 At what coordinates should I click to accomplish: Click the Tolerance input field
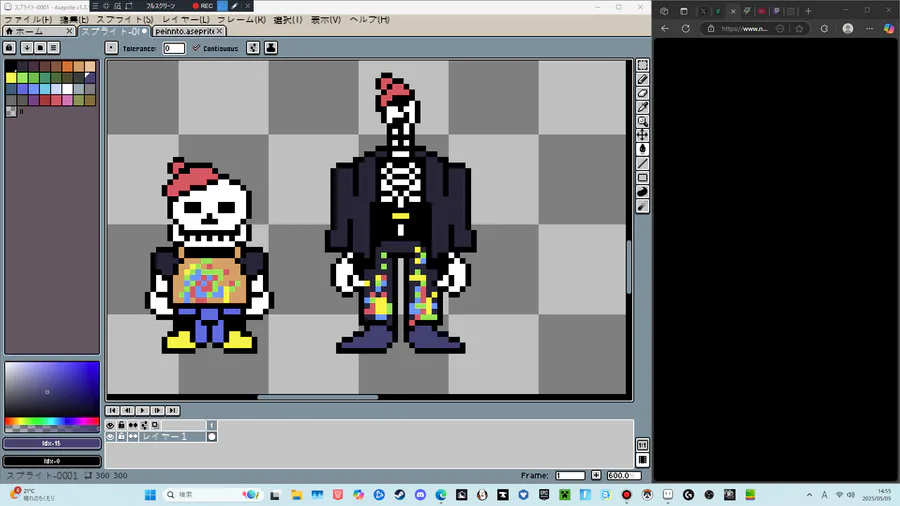(x=174, y=48)
